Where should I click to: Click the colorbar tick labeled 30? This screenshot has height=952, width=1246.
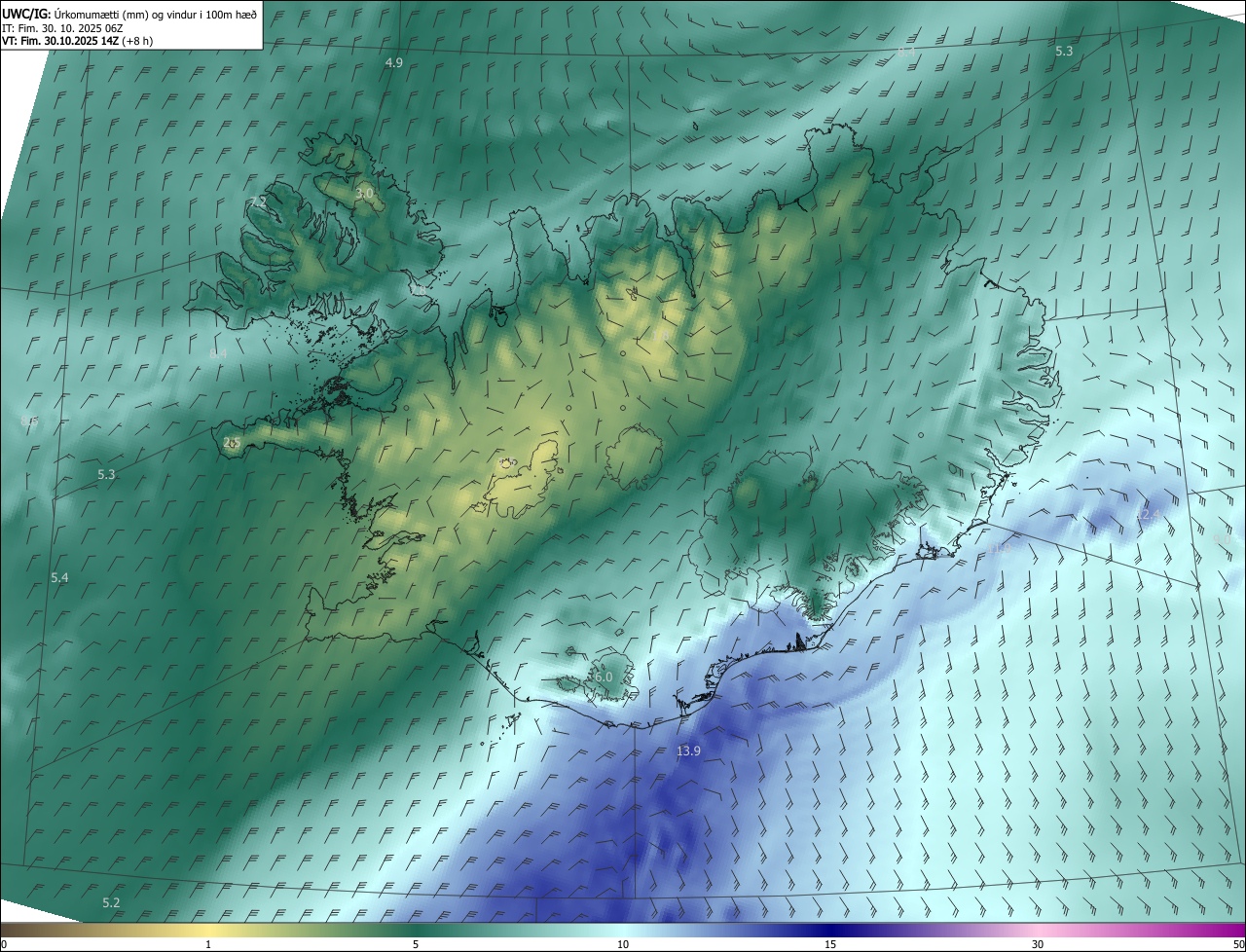(1038, 944)
